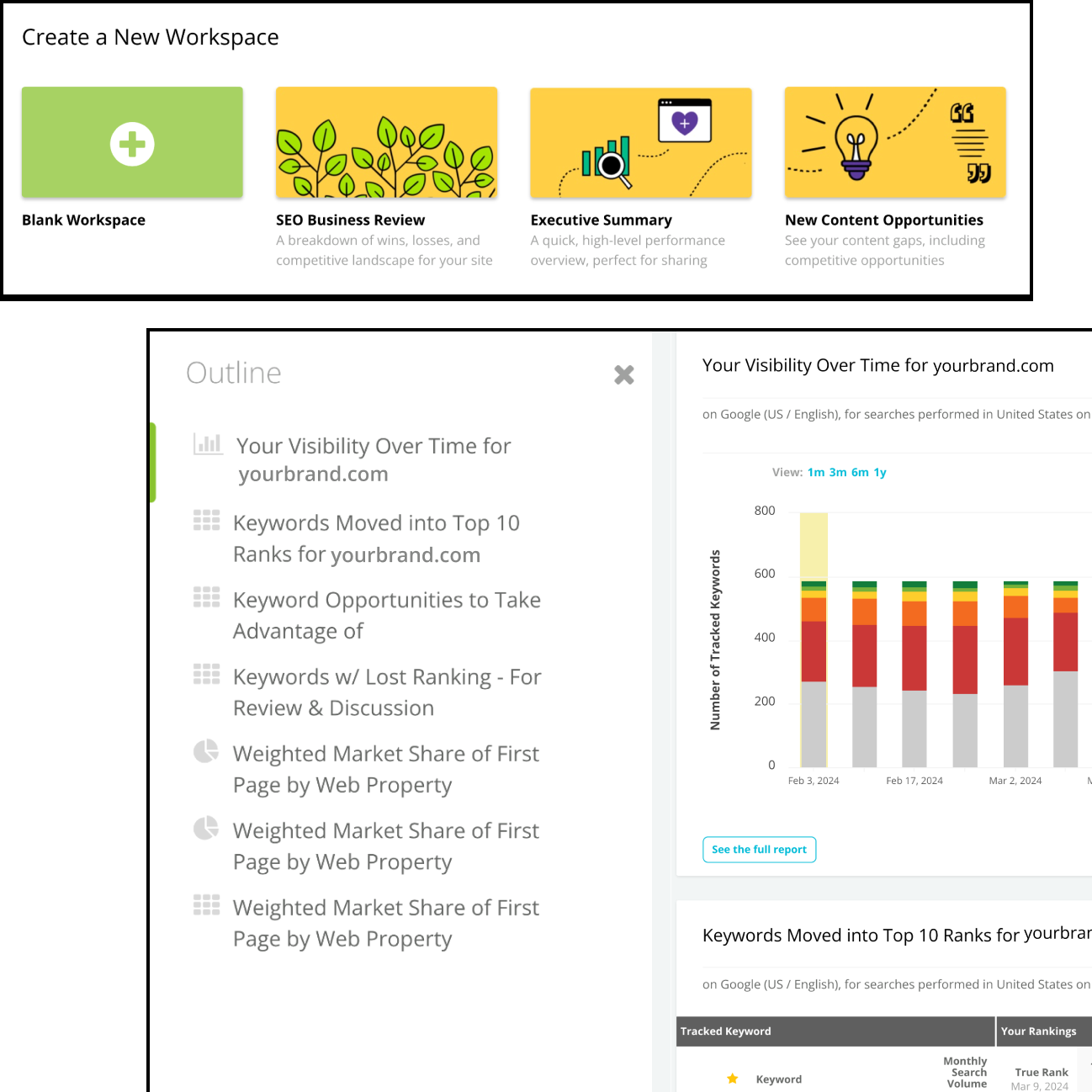Screen dimensions: 1092x1092
Task: Click the table icon beside Keywords Moved into Top 10
Action: (206, 521)
